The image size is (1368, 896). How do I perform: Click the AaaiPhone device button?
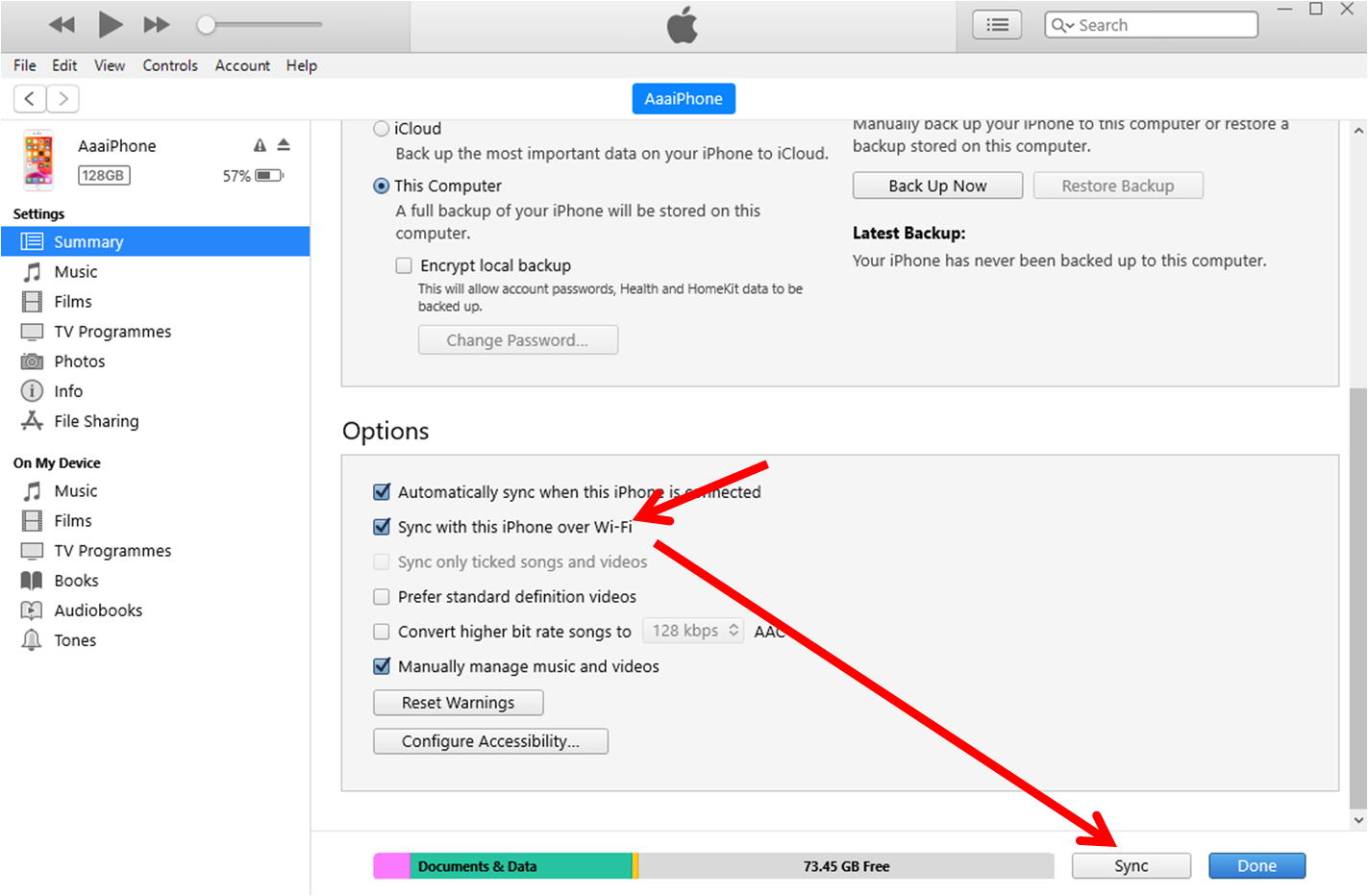(x=684, y=99)
